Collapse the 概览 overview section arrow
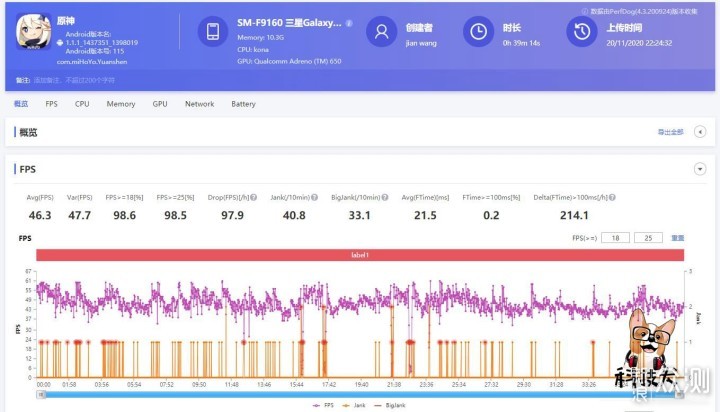720x412 pixels. pyautogui.click(x=700, y=132)
